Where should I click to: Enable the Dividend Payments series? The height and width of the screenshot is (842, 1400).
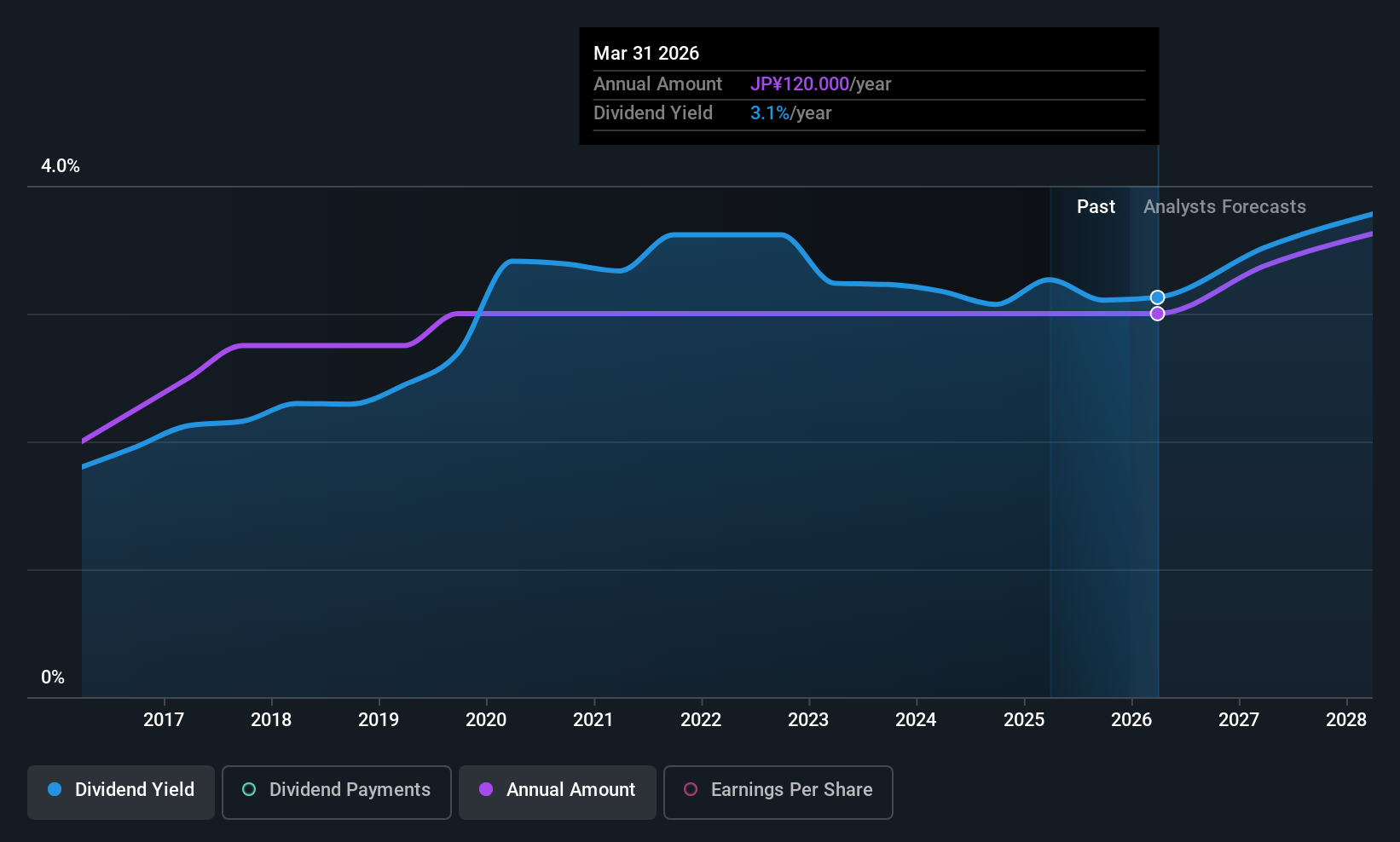point(337,790)
